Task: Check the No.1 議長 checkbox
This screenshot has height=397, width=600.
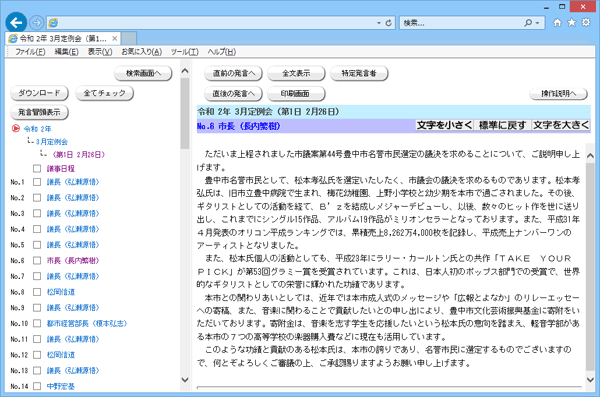Action: [x=37, y=182]
